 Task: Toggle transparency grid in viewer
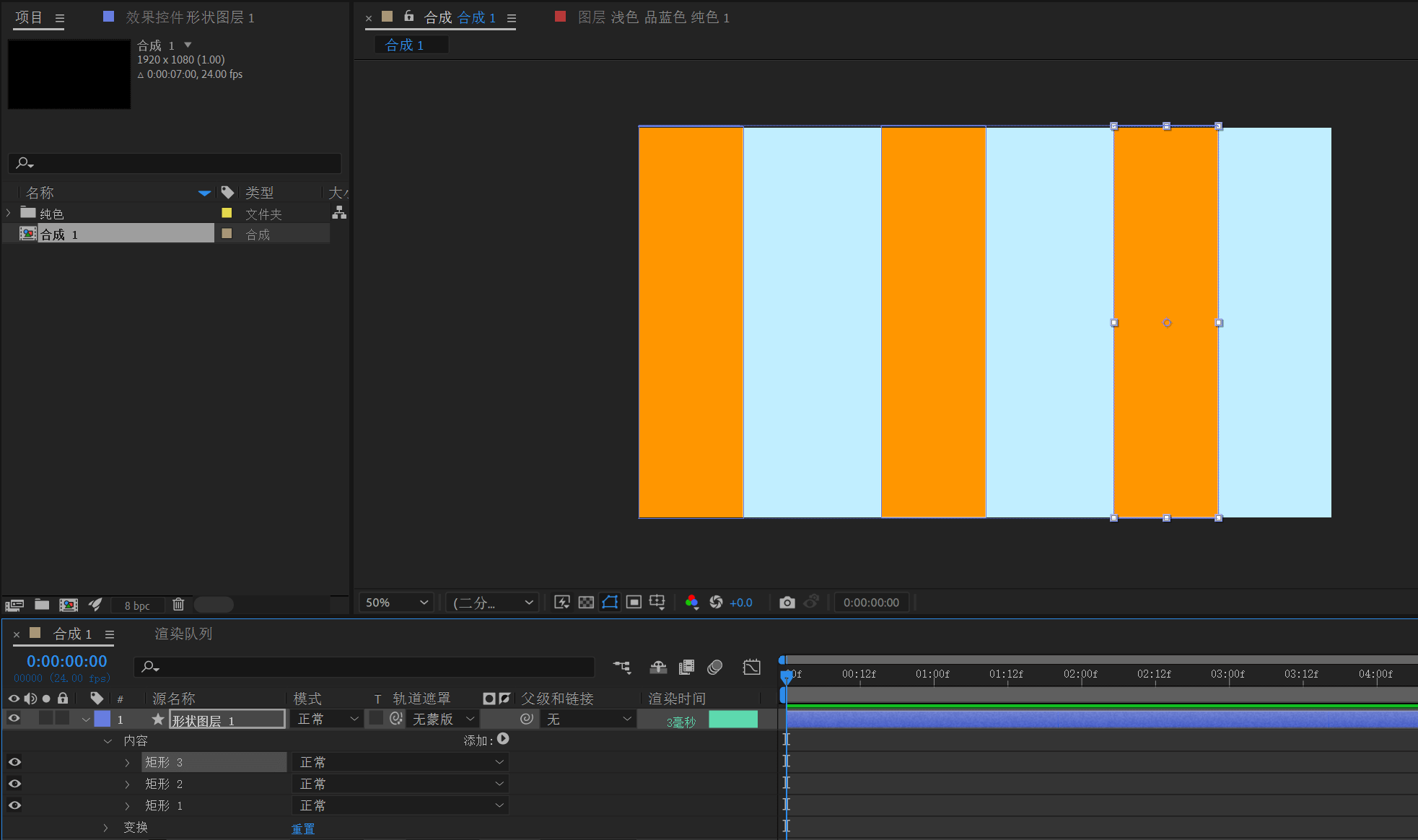click(x=586, y=602)
